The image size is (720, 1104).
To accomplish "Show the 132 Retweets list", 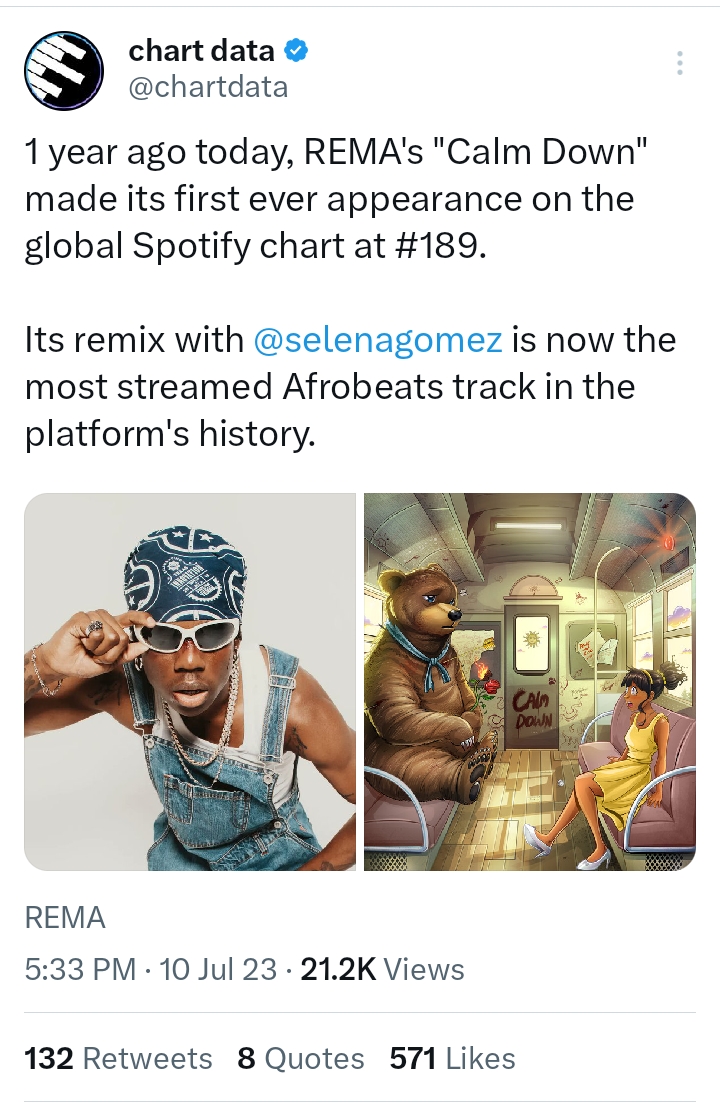I will pos(118,1058).
